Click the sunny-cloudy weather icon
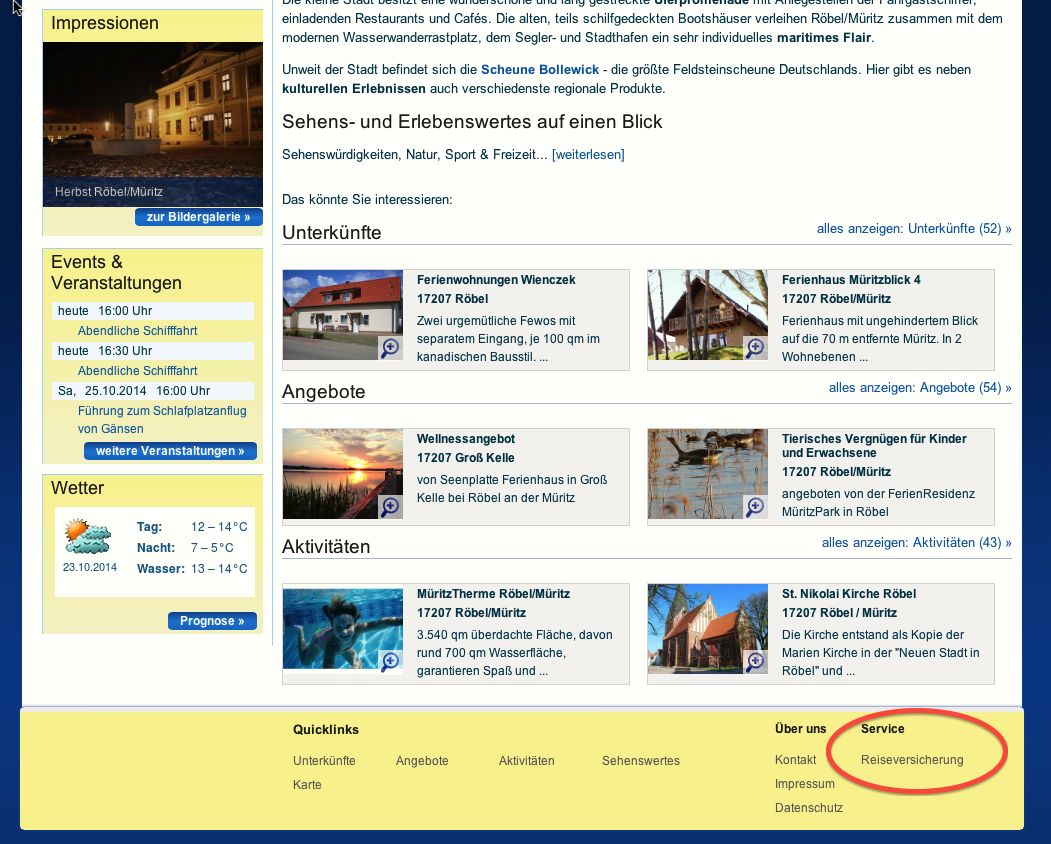The width and height of the screenshot is (1051, 844). (88, 536)
